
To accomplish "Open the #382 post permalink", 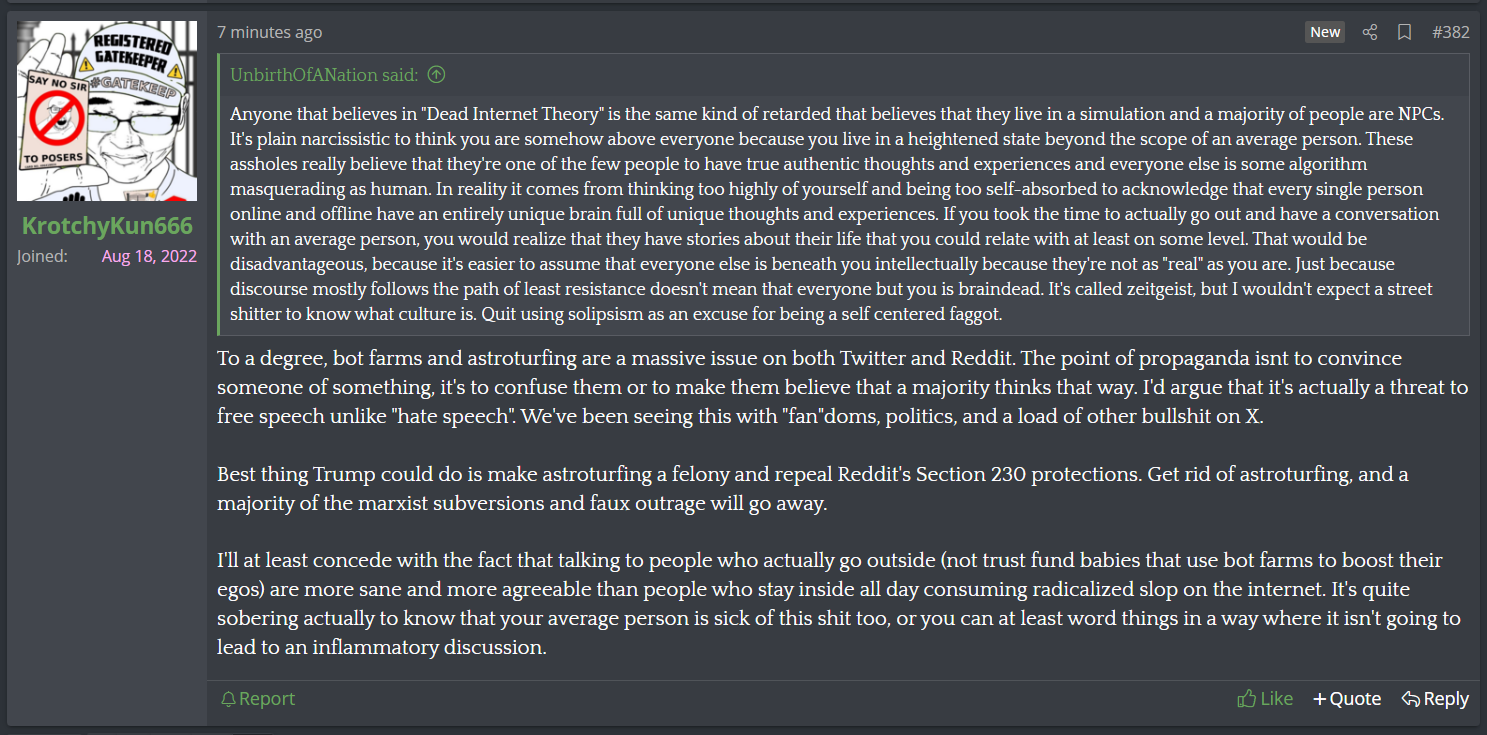I will tap(1450, 32).
